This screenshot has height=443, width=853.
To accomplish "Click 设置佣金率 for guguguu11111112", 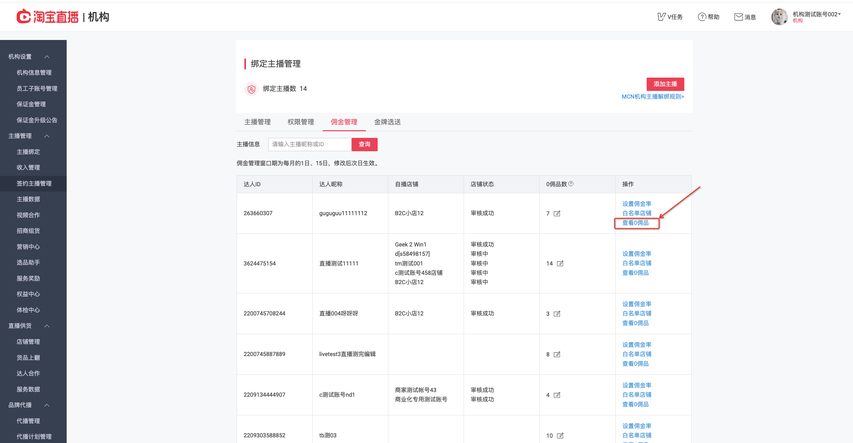I will [x=636, y=204].
